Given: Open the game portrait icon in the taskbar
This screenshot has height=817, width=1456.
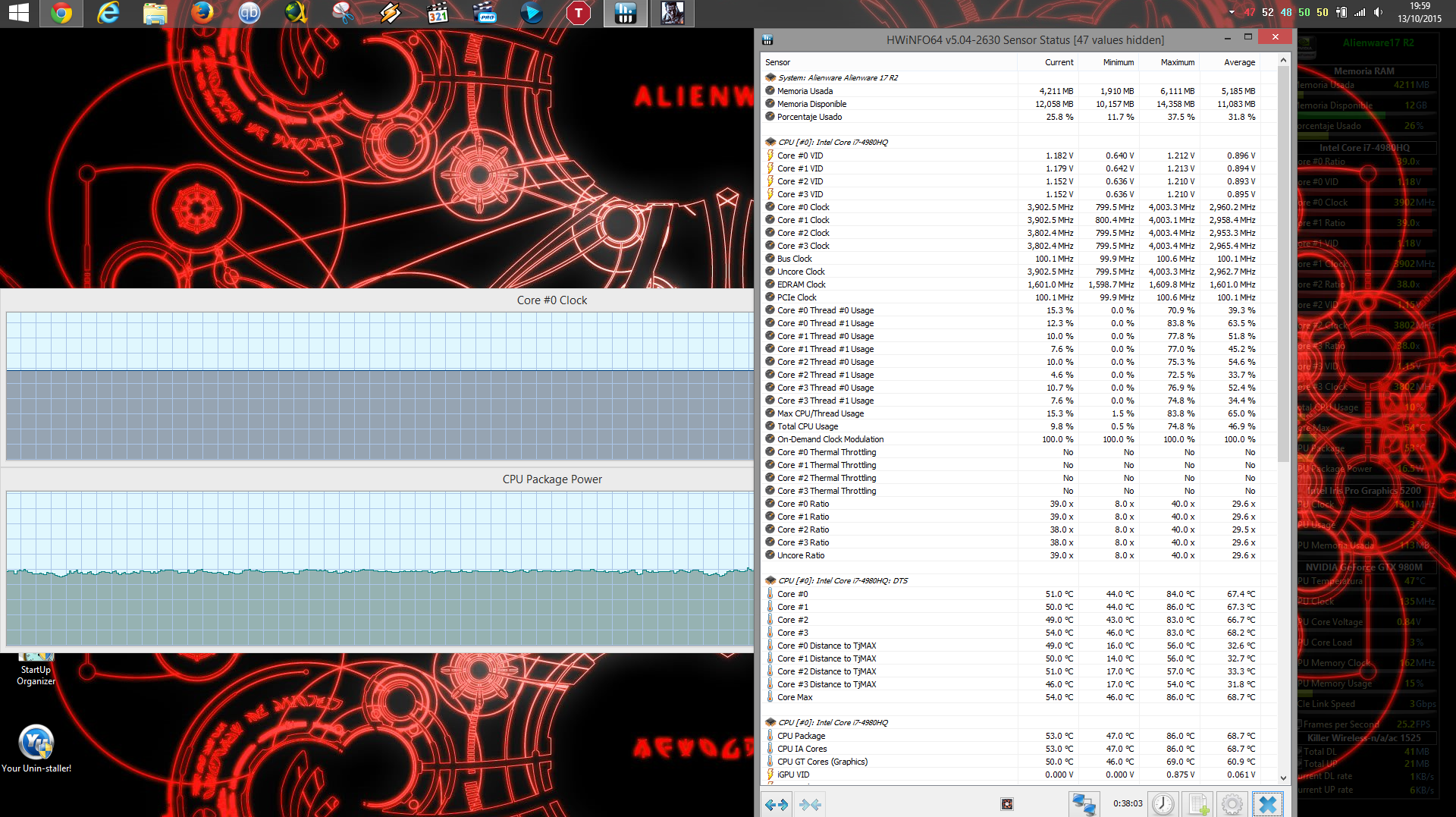Looking at the screenshot, I should [x=673, y=13].
